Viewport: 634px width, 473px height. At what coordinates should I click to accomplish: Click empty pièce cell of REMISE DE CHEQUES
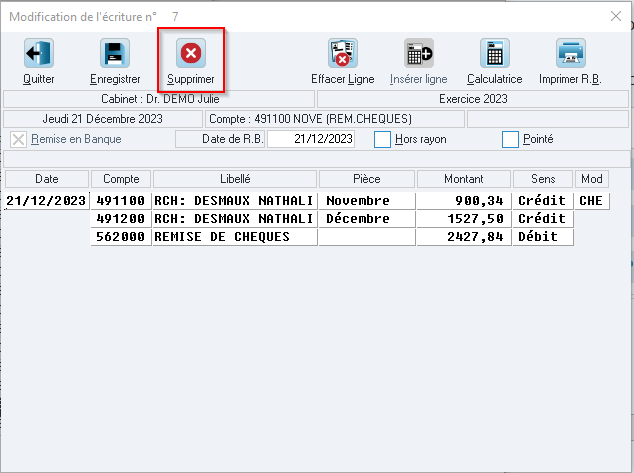pyautogui.click(x=367, y=237)
